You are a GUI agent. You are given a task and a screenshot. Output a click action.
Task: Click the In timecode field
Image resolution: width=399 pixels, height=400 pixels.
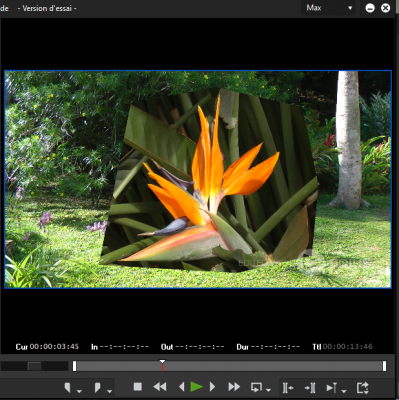pos(124,347)
